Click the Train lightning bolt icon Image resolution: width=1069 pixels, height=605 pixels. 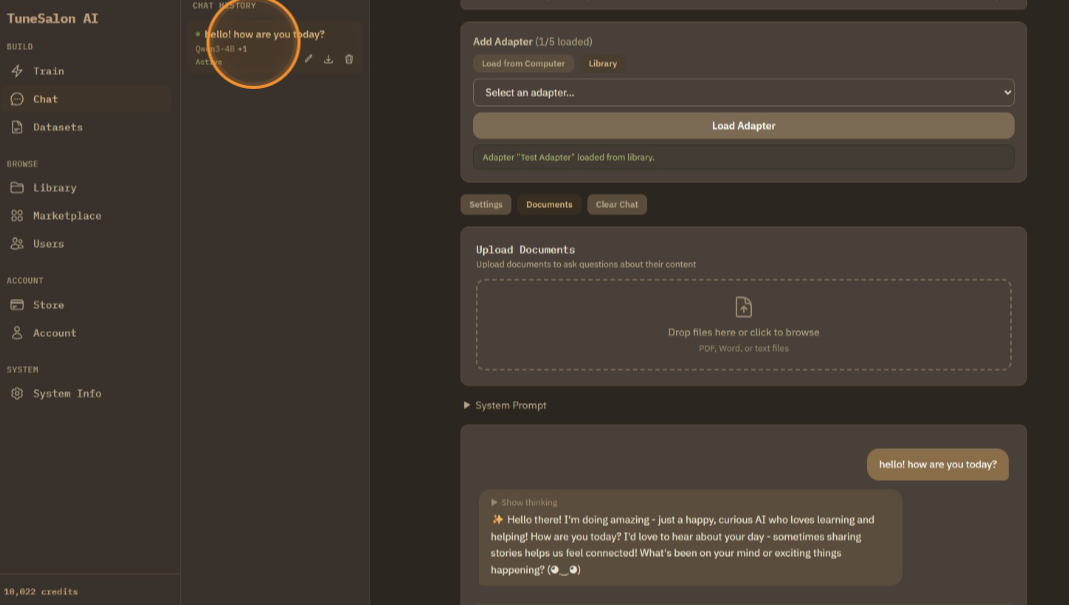coord(17,71)
